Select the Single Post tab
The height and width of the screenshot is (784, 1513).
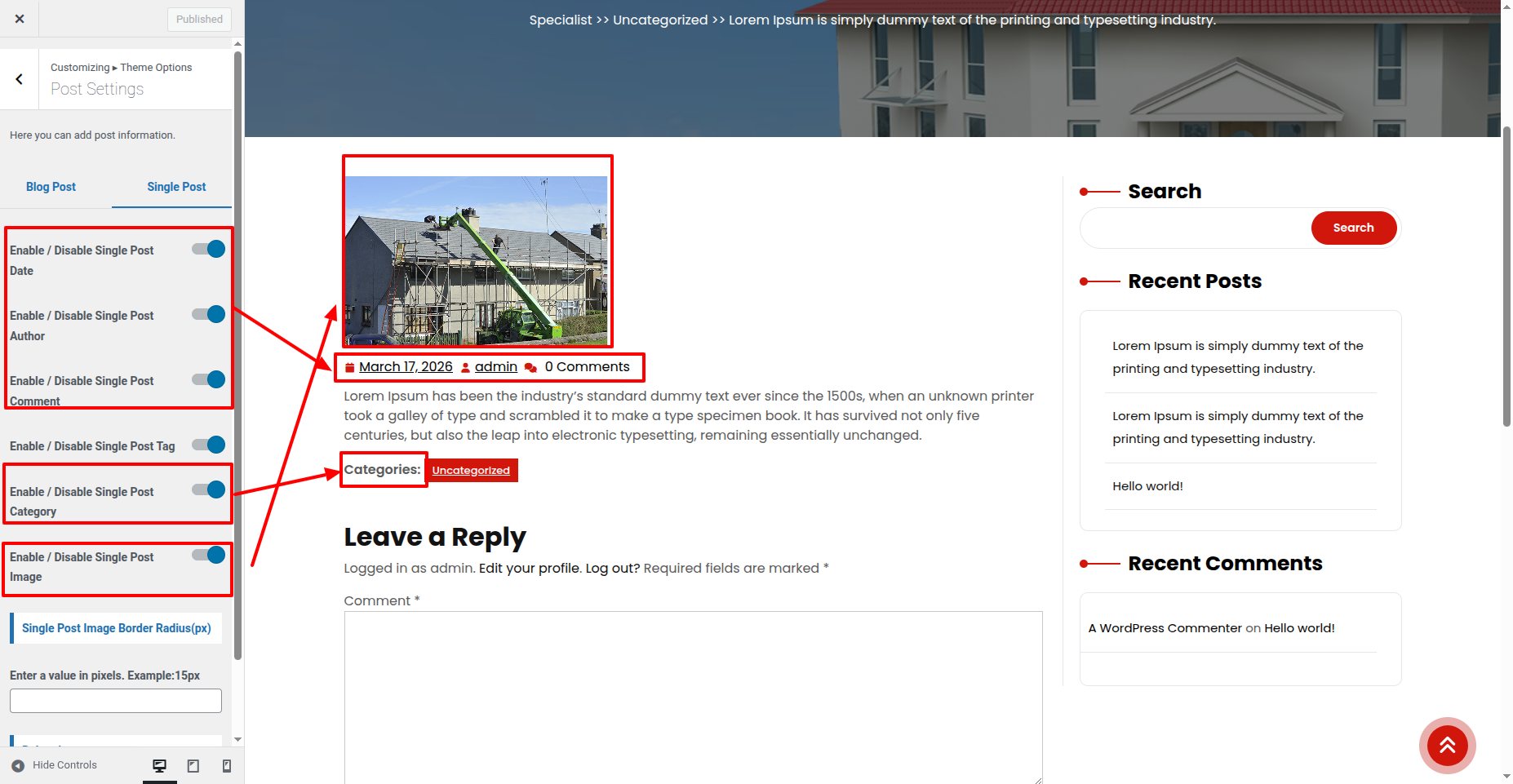[x=176, y=187]
